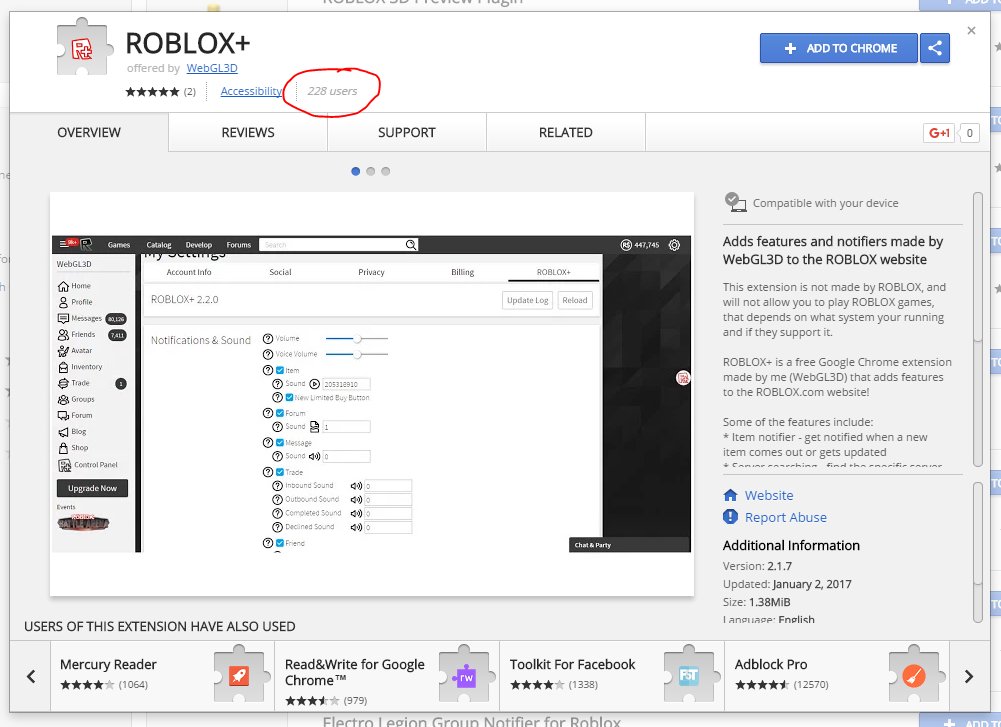Click the ROBLOX+ extension puzzle icon
This screenshot has width=1001, height=727.
(83, 47)
